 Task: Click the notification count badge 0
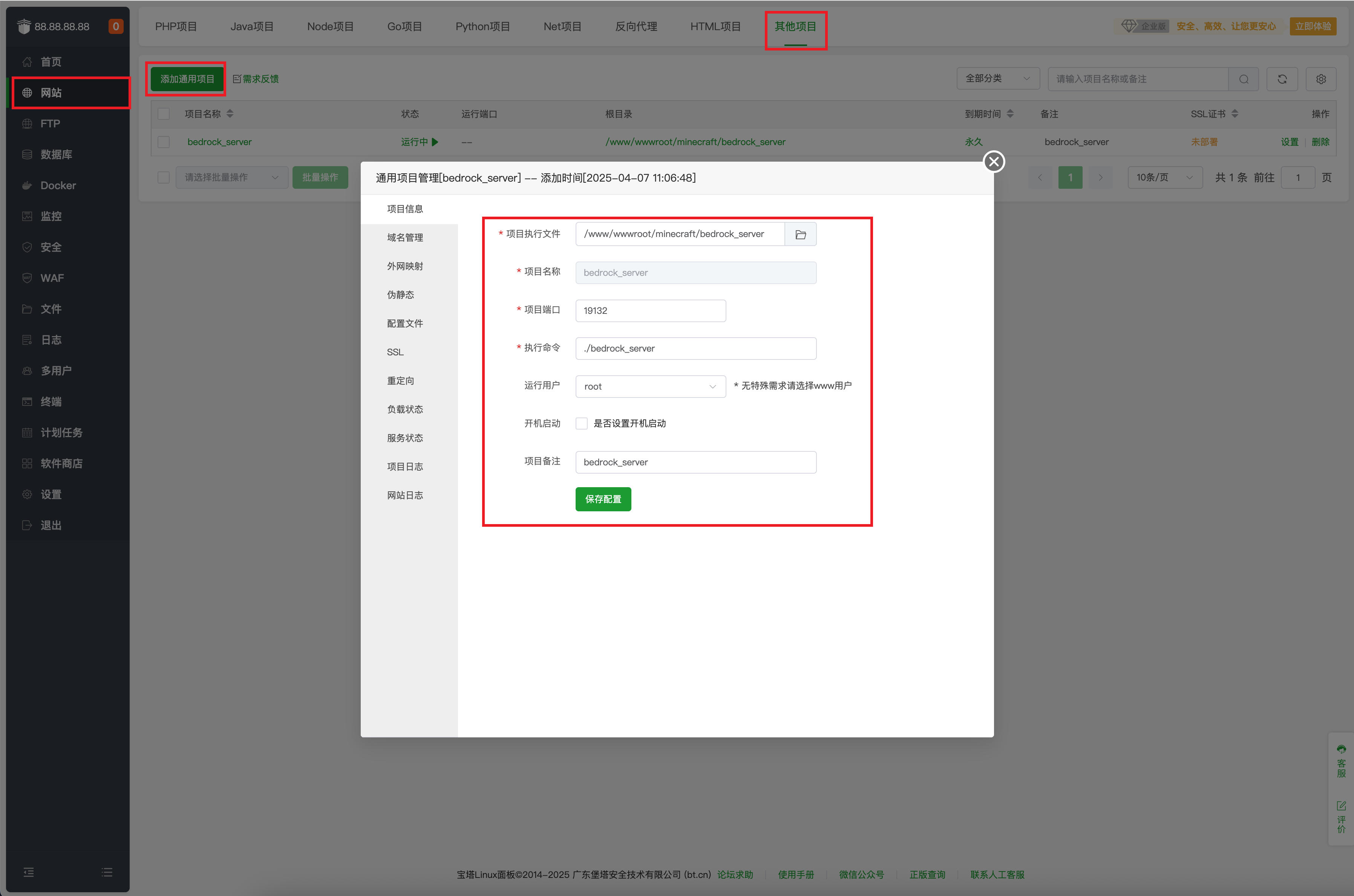[115, 26]
